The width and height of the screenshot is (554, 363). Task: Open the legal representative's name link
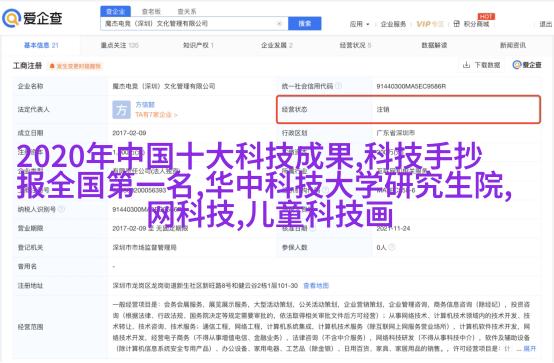click(145, 105)
